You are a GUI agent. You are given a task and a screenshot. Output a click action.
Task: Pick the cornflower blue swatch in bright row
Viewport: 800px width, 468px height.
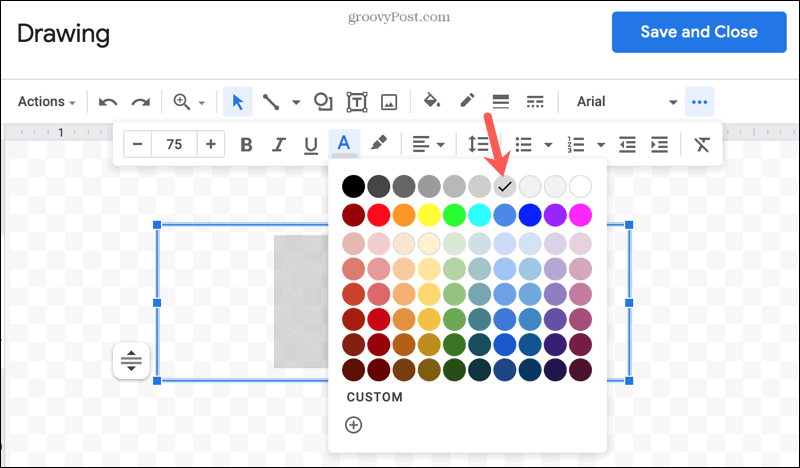point(505,215)
